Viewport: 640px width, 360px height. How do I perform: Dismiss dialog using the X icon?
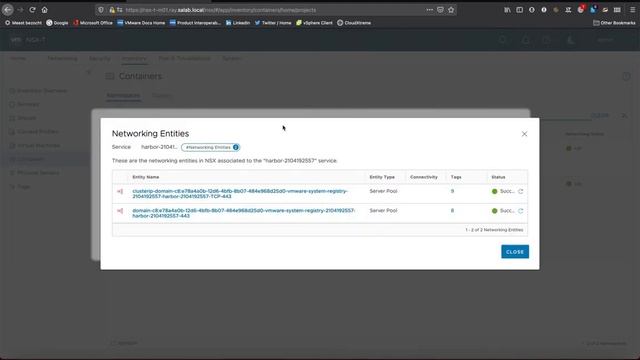click(524, 134)
